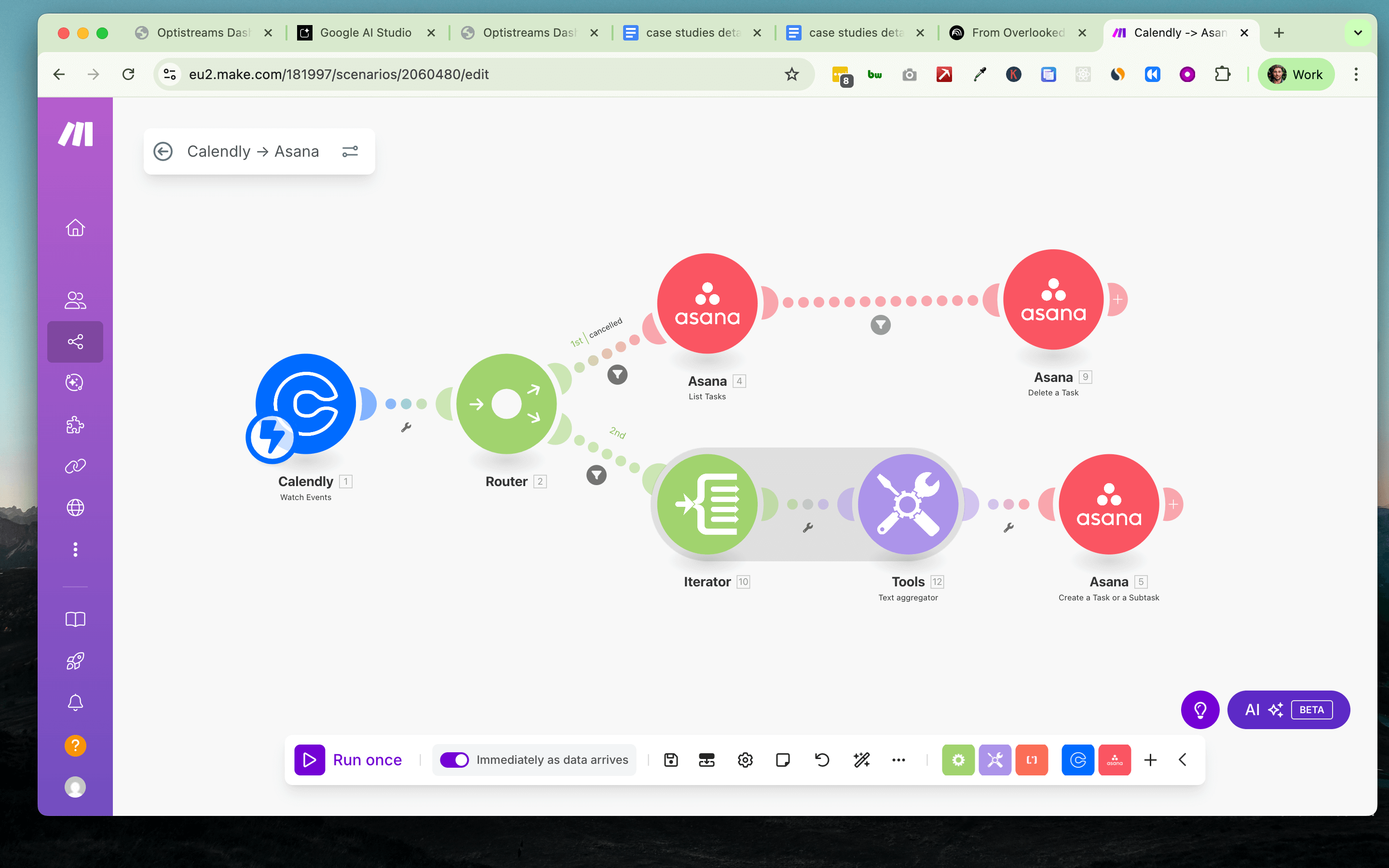Open the Notes sticky note icon
Image resolution: width=1389 pixels, height=868 pixels.
[x=783, y=759]
